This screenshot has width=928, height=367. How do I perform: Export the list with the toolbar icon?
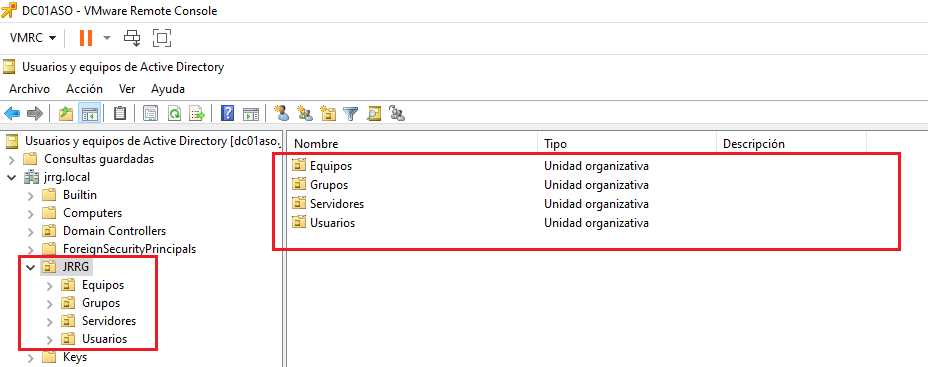(x=196, y=113)
